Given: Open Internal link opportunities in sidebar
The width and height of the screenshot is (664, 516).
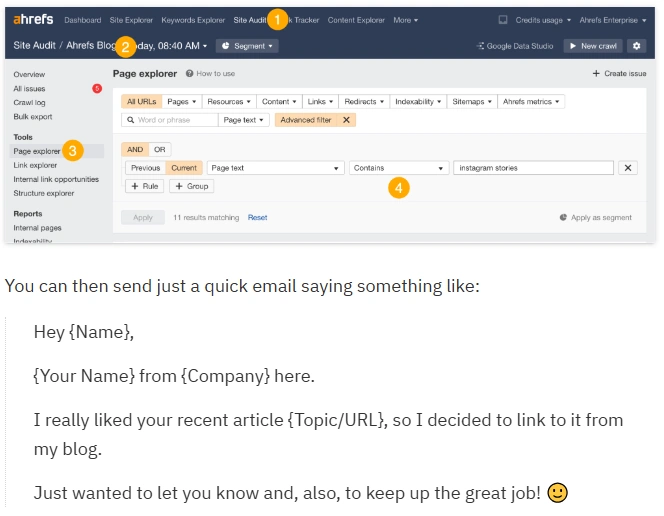Looking at the screenshot, I should pyautogui.click(x=56, y=179).
